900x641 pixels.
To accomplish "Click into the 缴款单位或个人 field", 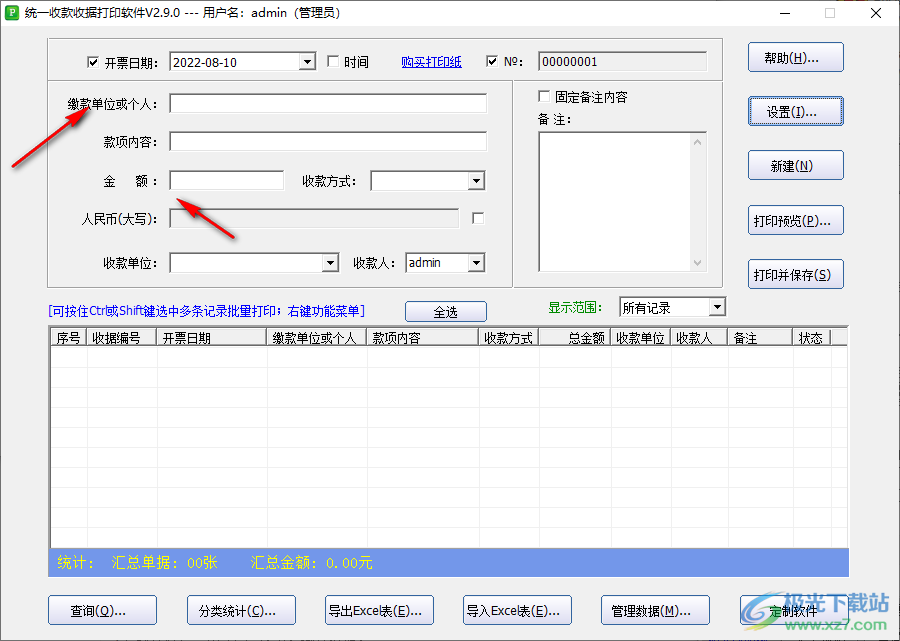I will [x=328, y=104].
